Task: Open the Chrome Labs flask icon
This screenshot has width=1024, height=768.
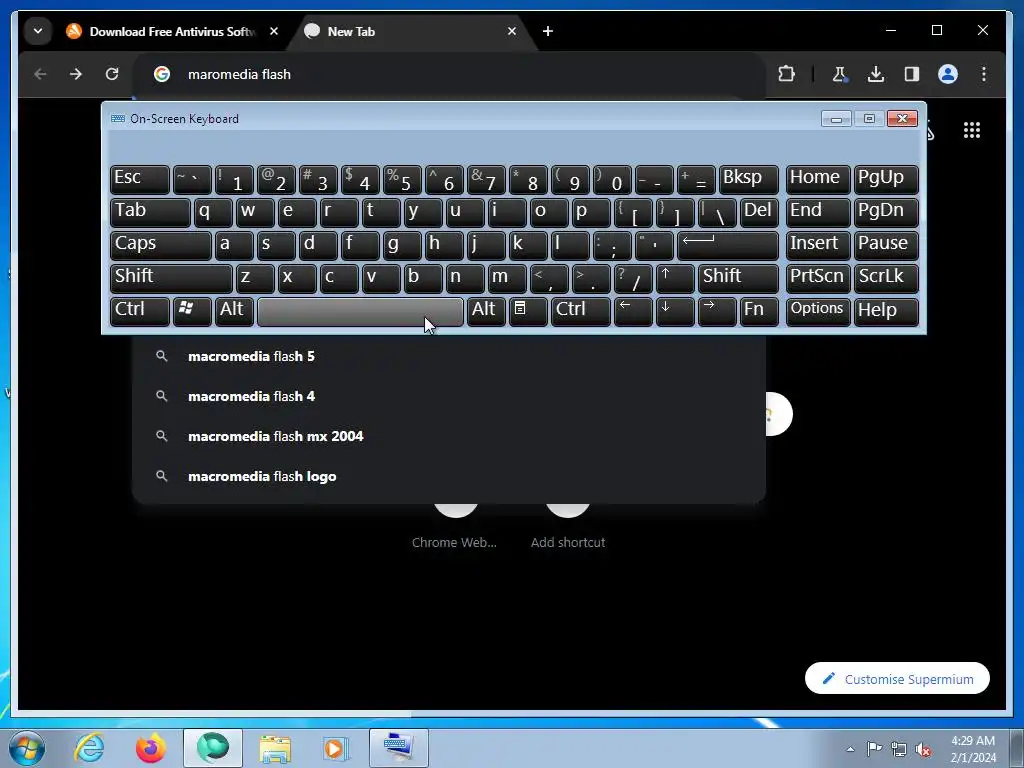Action: [x=839, y=74]
